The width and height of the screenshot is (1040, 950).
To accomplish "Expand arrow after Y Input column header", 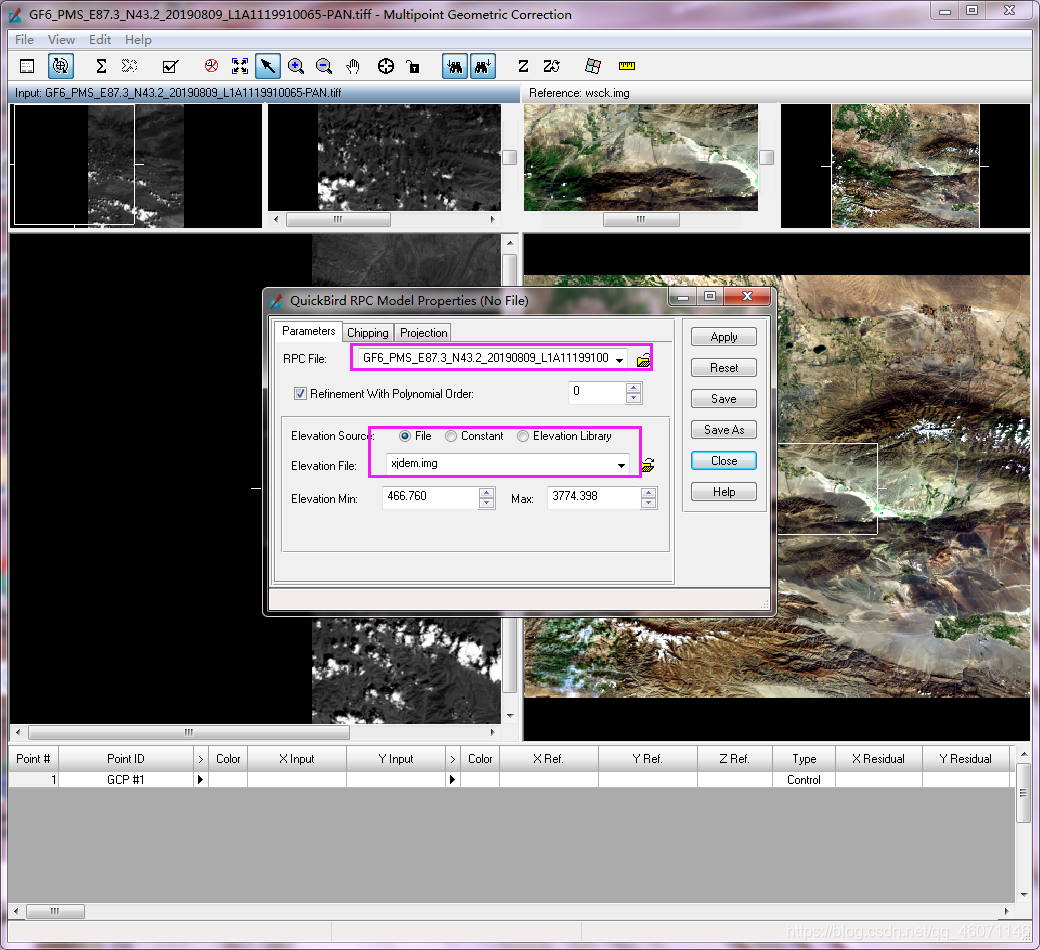I will [x=452, y=759].
